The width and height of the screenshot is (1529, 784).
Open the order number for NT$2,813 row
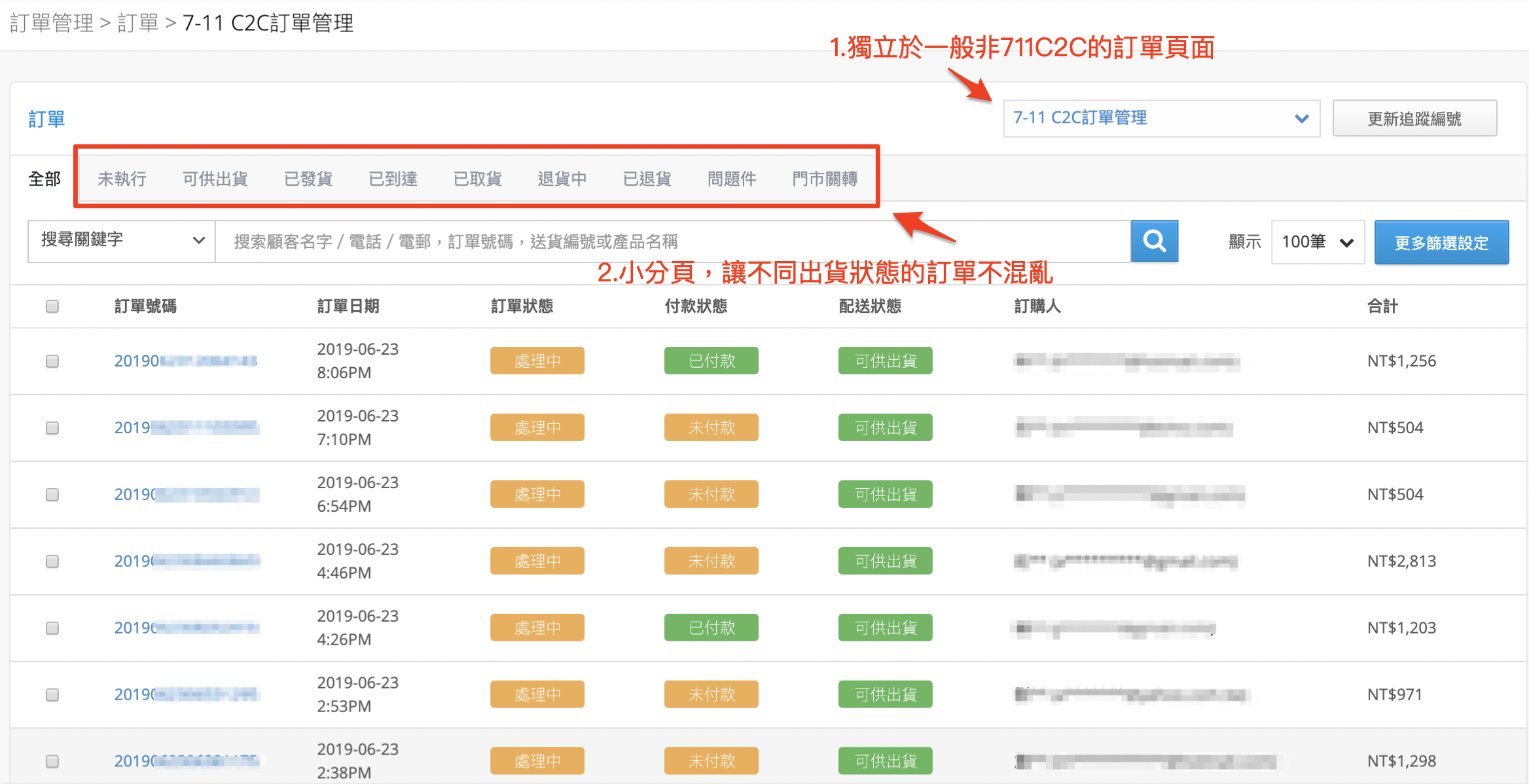[x=187, y=561]
